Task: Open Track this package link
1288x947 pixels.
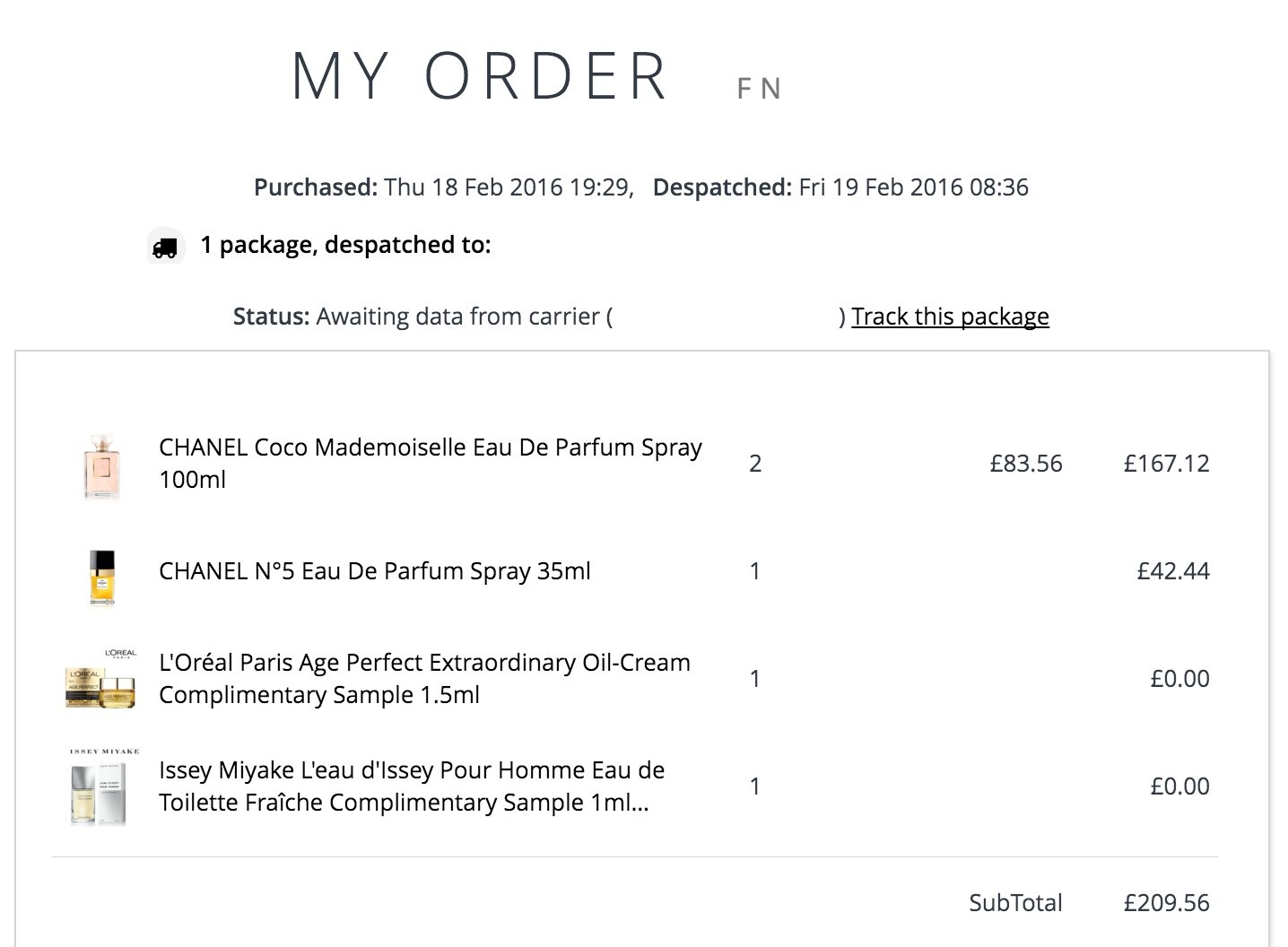Action: pyautogui.click(x=950, y=317)
